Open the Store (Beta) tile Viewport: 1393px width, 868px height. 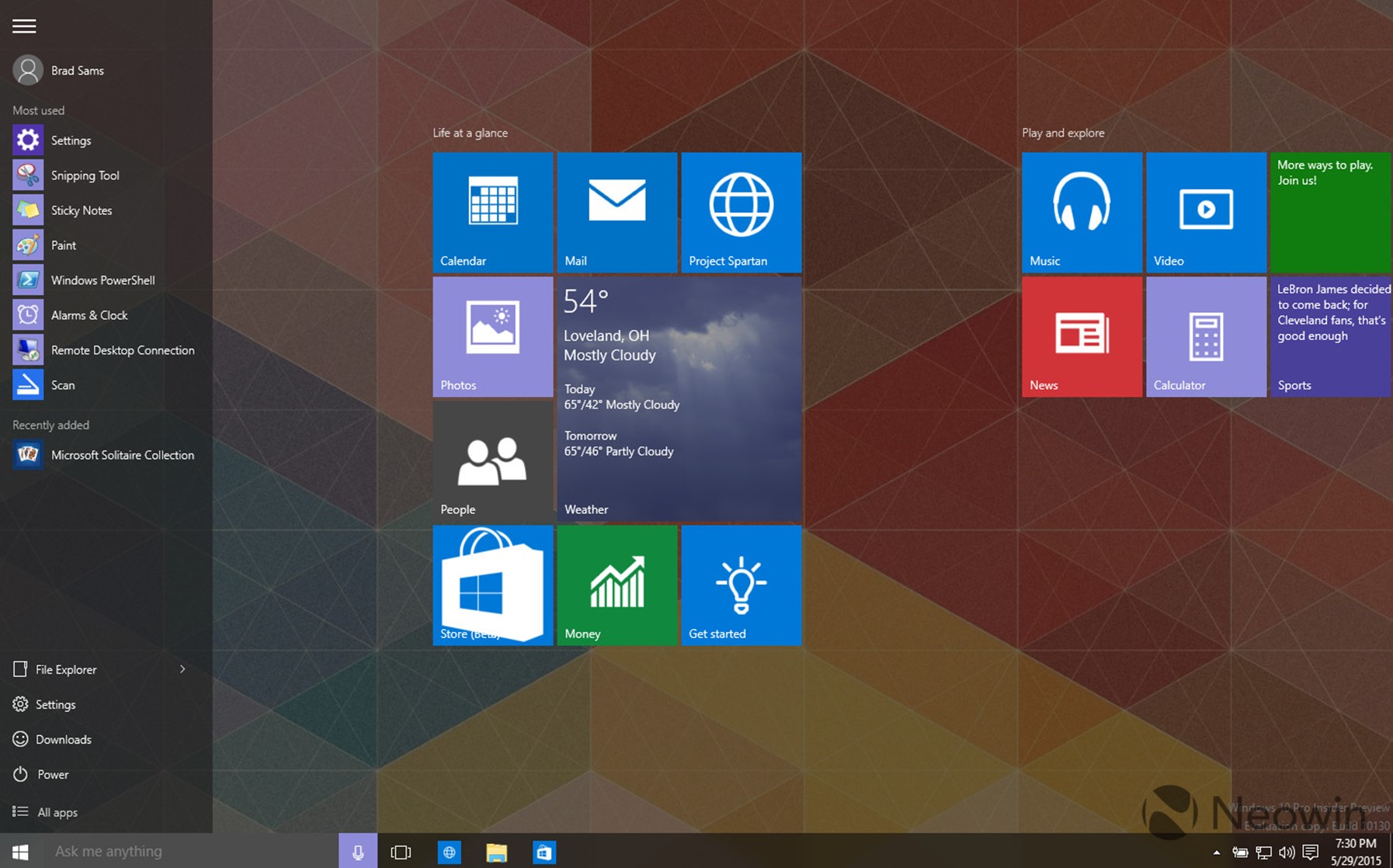click(492, 585)
